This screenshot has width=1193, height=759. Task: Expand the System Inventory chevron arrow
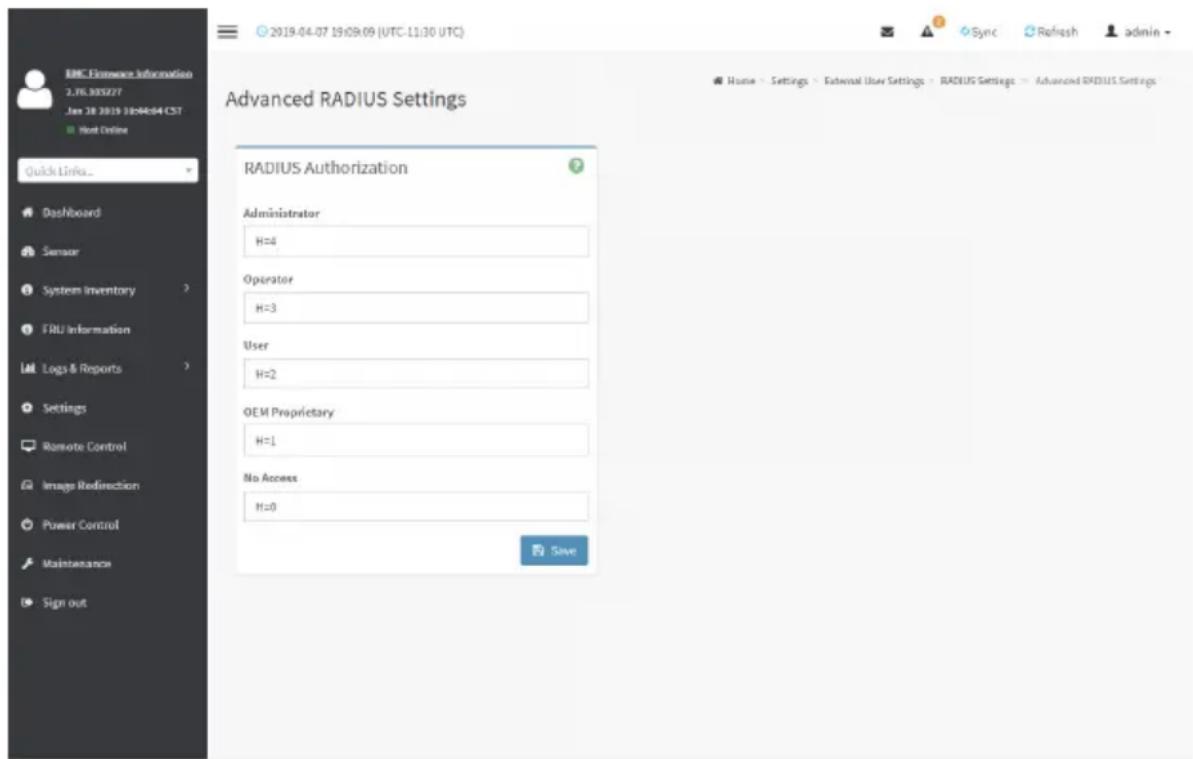(186, 288)
